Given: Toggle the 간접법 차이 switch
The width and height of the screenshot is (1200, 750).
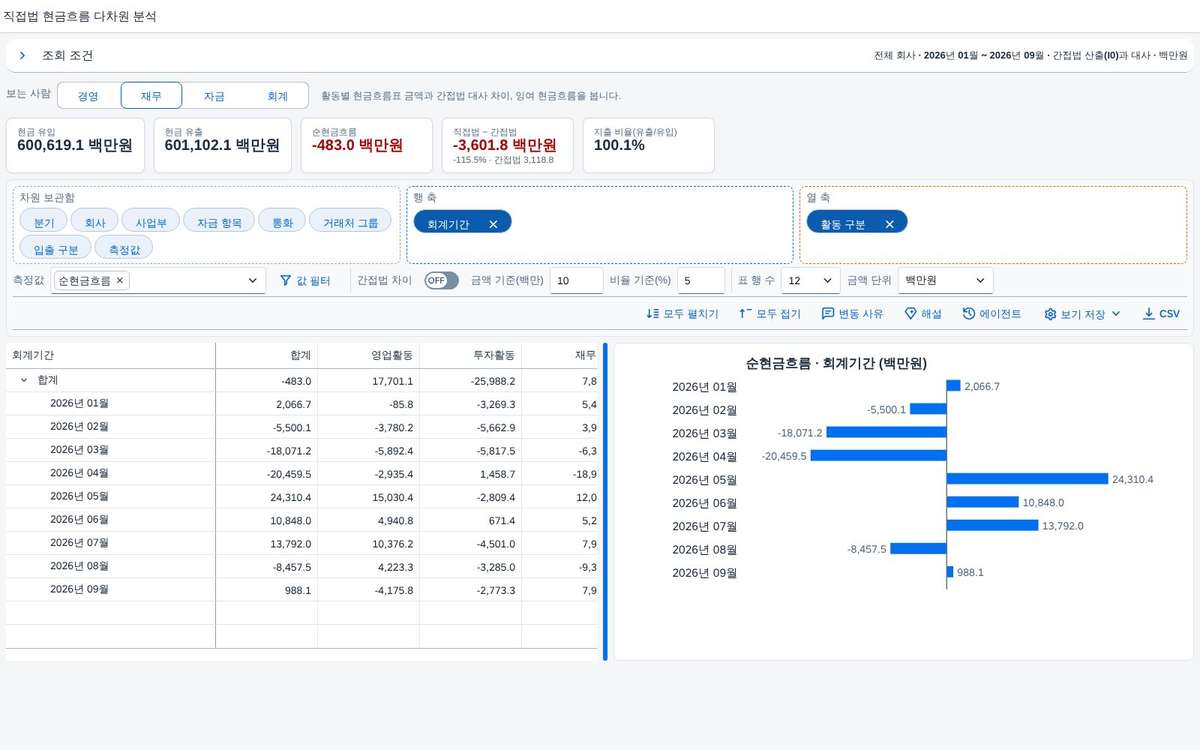Looking at the screenshot, I should tap(441, 281).
